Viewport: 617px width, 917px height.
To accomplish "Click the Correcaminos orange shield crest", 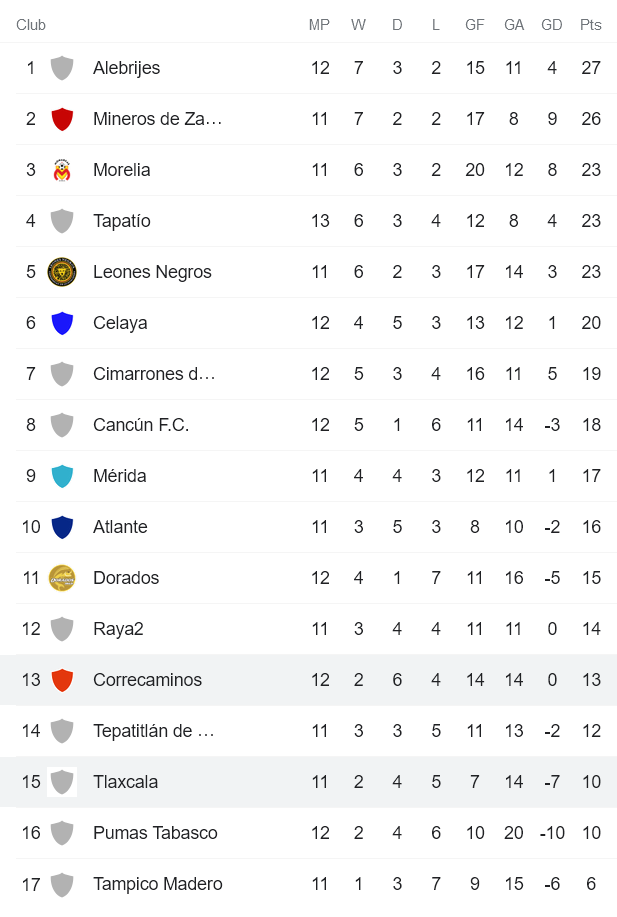I will coord(62,680).
